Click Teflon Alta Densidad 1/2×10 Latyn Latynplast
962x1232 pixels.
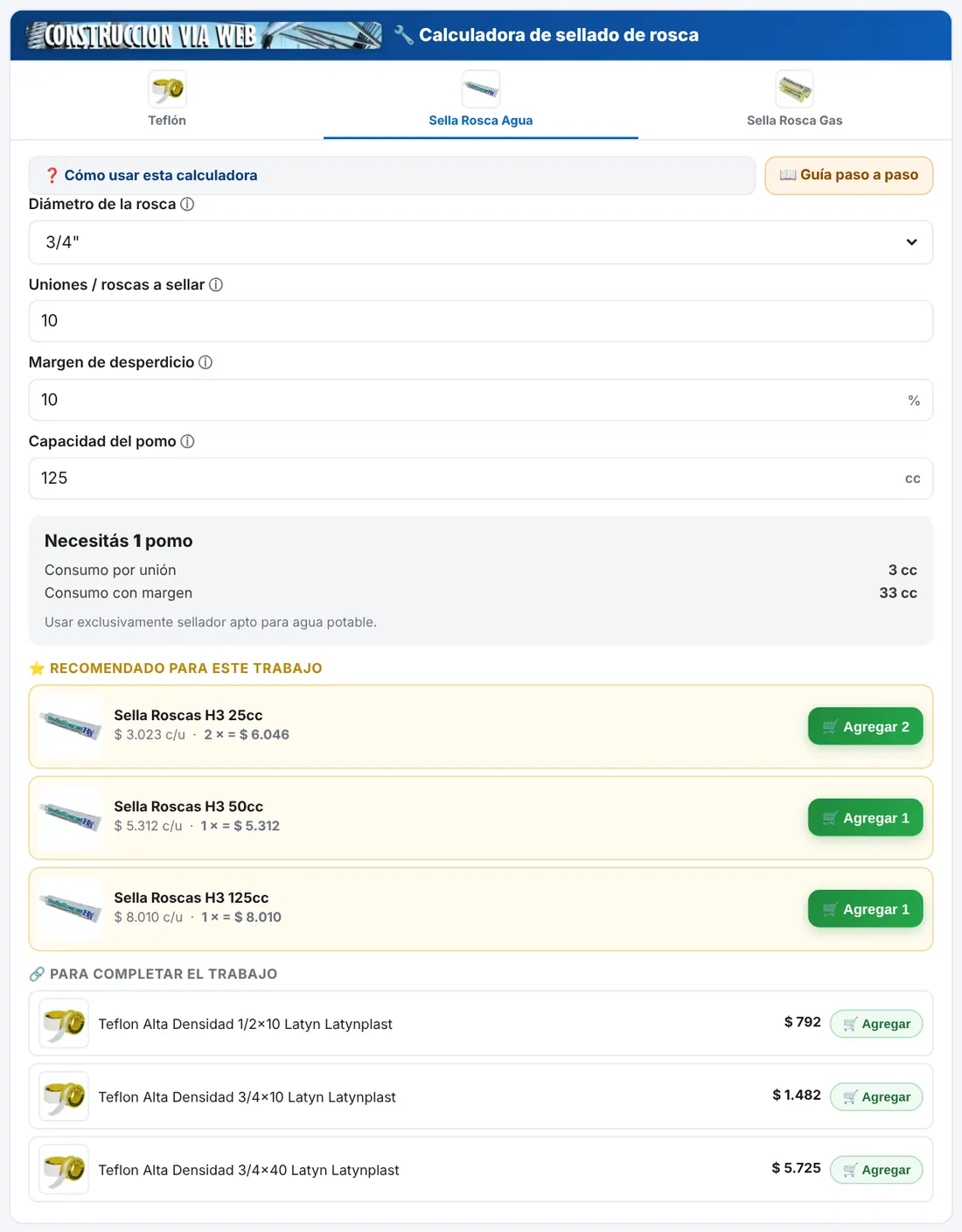pos(245,1024)
